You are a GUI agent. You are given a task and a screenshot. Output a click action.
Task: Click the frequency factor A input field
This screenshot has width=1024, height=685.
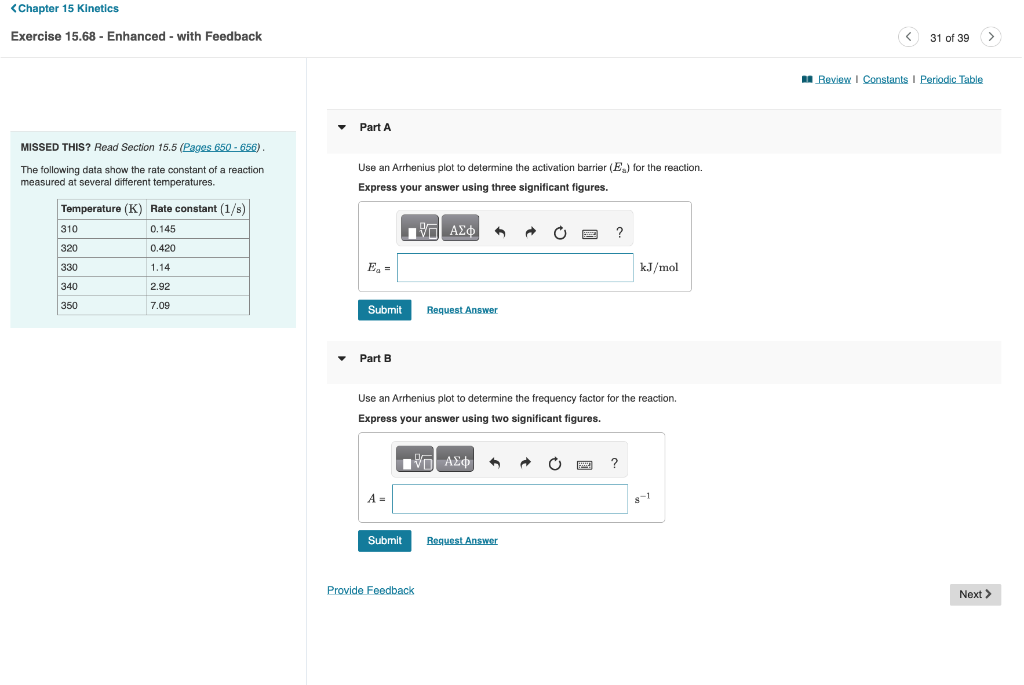point(510,499)
